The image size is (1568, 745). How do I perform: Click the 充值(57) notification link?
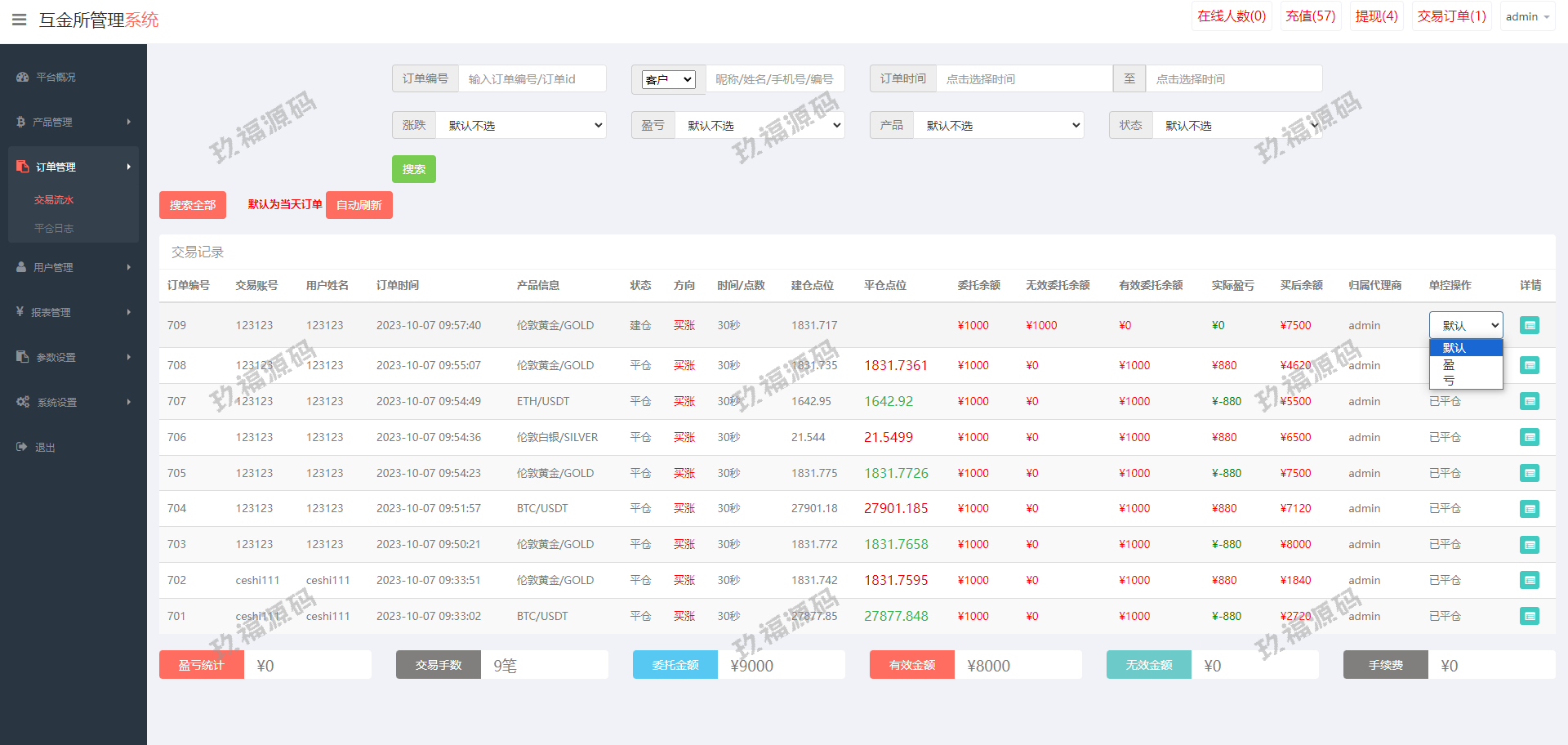pyautogui.click(x=1310, y=16)
